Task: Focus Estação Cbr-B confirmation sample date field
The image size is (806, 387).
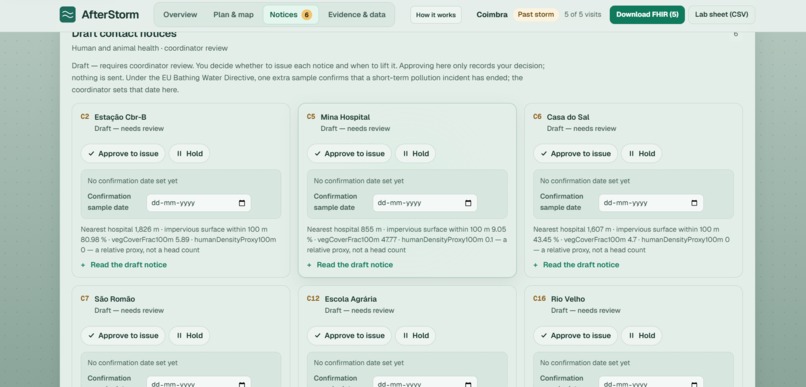Action: tap(199, 203)
